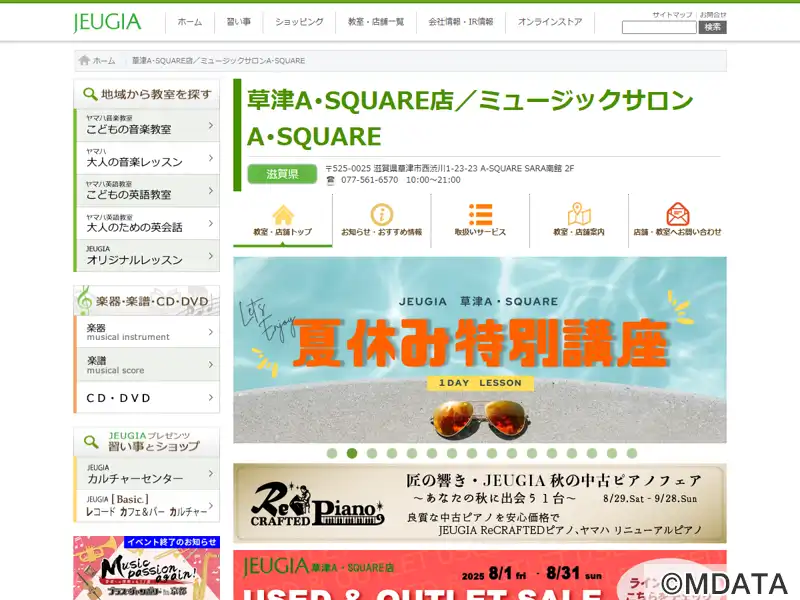Open USED & OUTLET SALE banner
800x600 pixels.
[480, 575]
